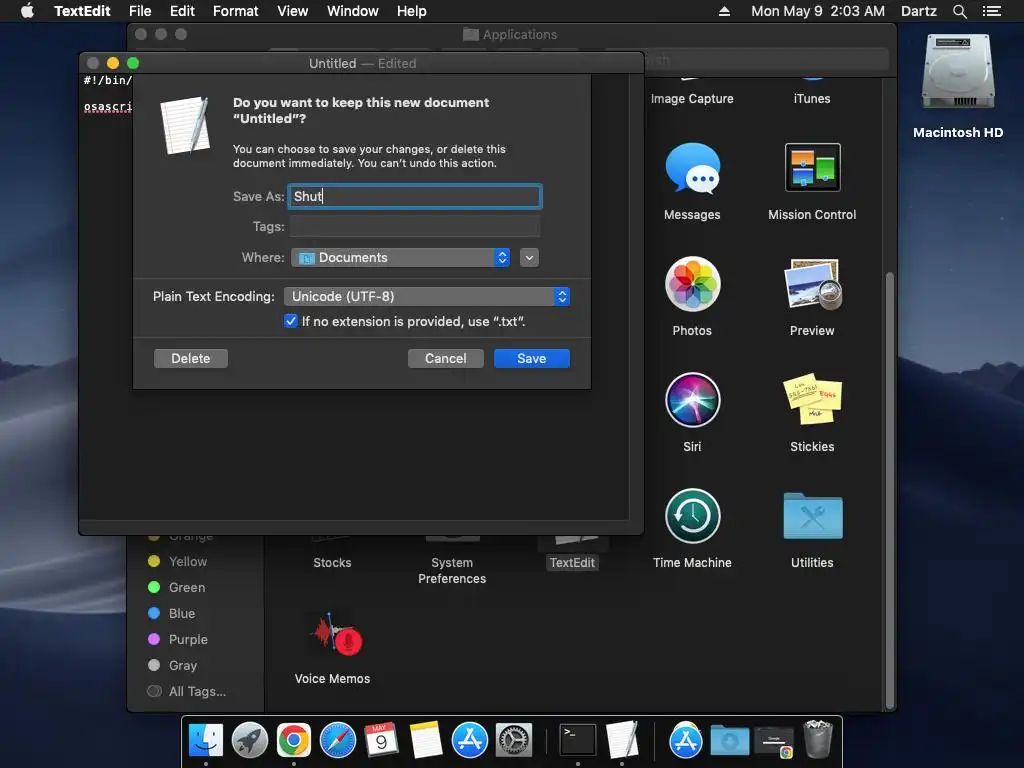The image size is (1024, 768).
Task: Open the Where Documents location popup
Action: (400, 257)
